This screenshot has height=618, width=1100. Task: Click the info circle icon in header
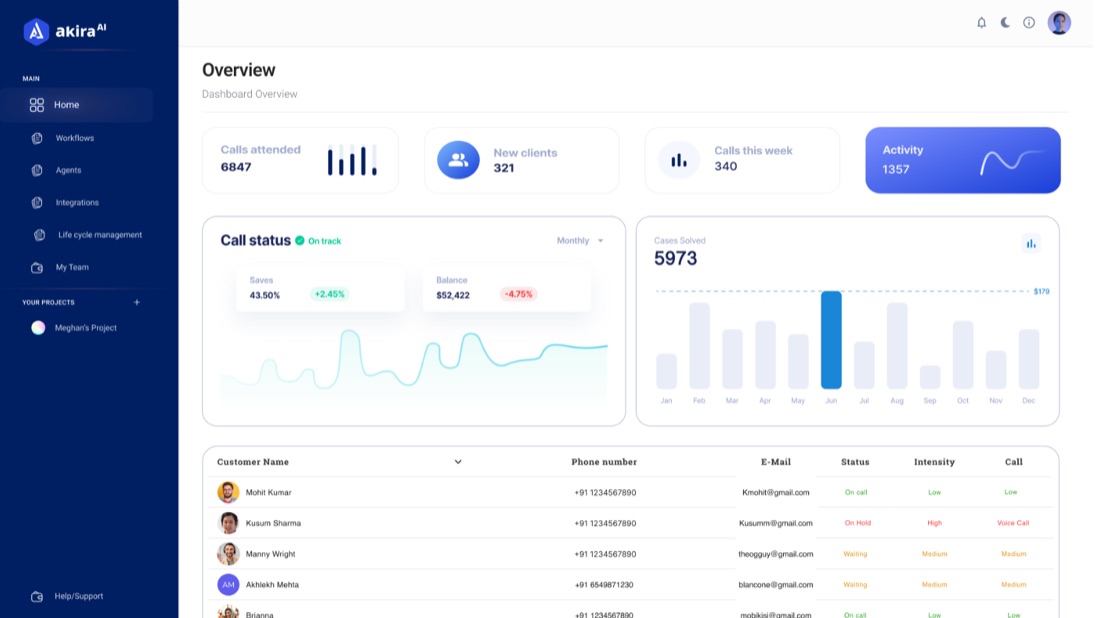tap(1028, 22)
